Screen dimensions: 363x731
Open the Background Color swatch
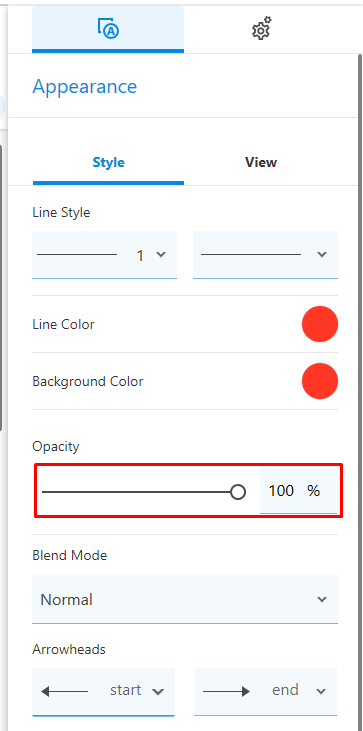click(x=320, y=381)
